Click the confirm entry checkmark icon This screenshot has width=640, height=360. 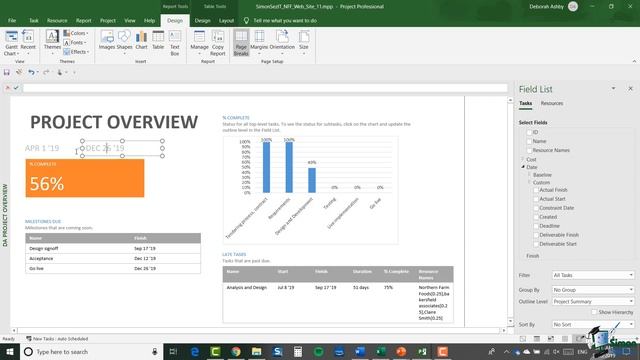point(16,88)
